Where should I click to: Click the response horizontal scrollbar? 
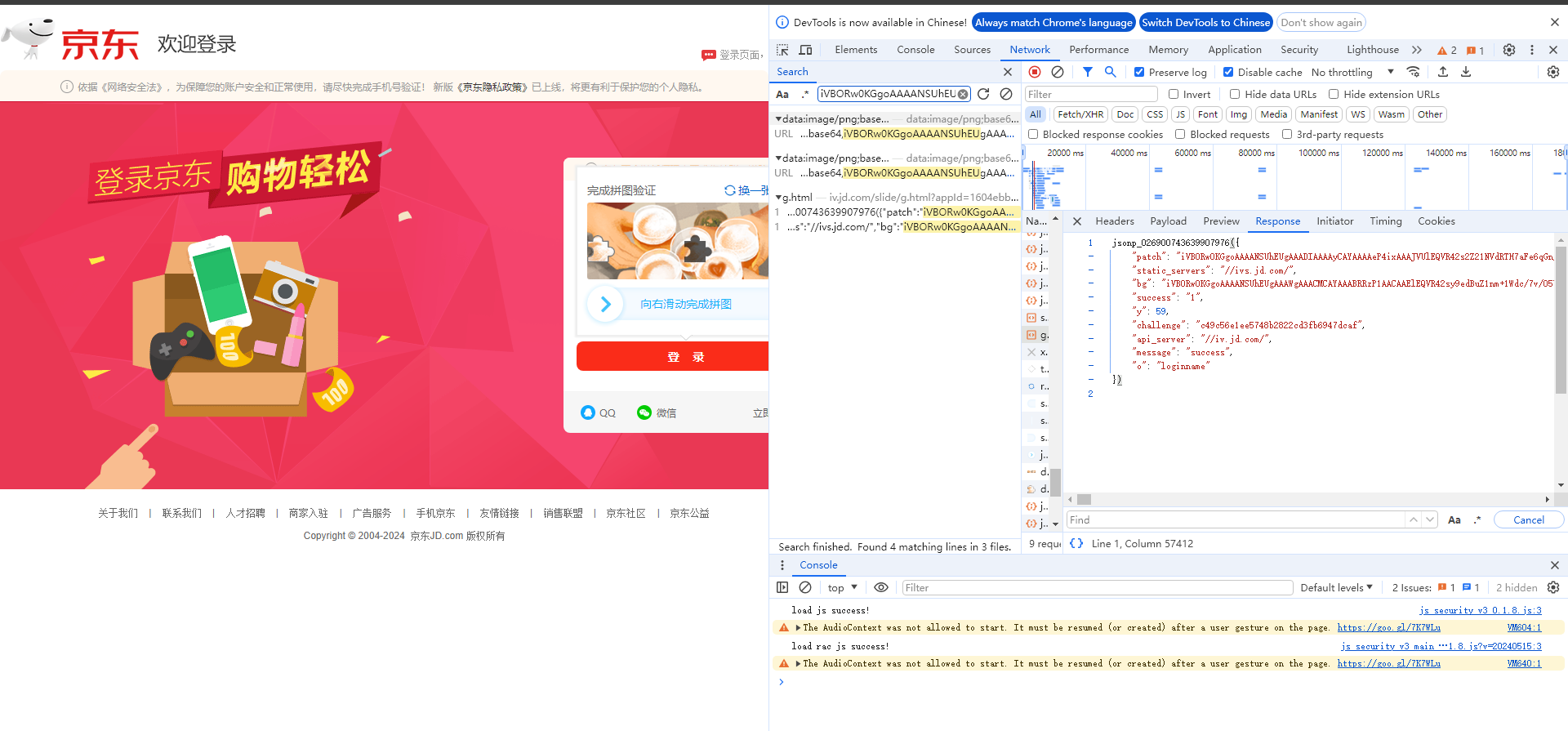coord(1084,499)
